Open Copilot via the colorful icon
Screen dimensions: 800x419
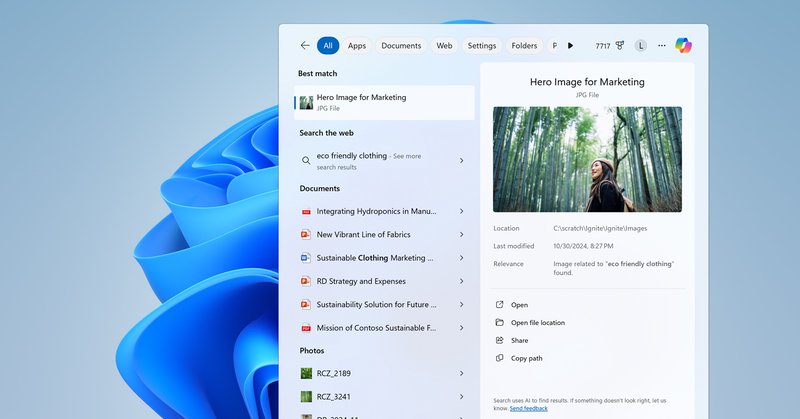(x=683, y=45)
